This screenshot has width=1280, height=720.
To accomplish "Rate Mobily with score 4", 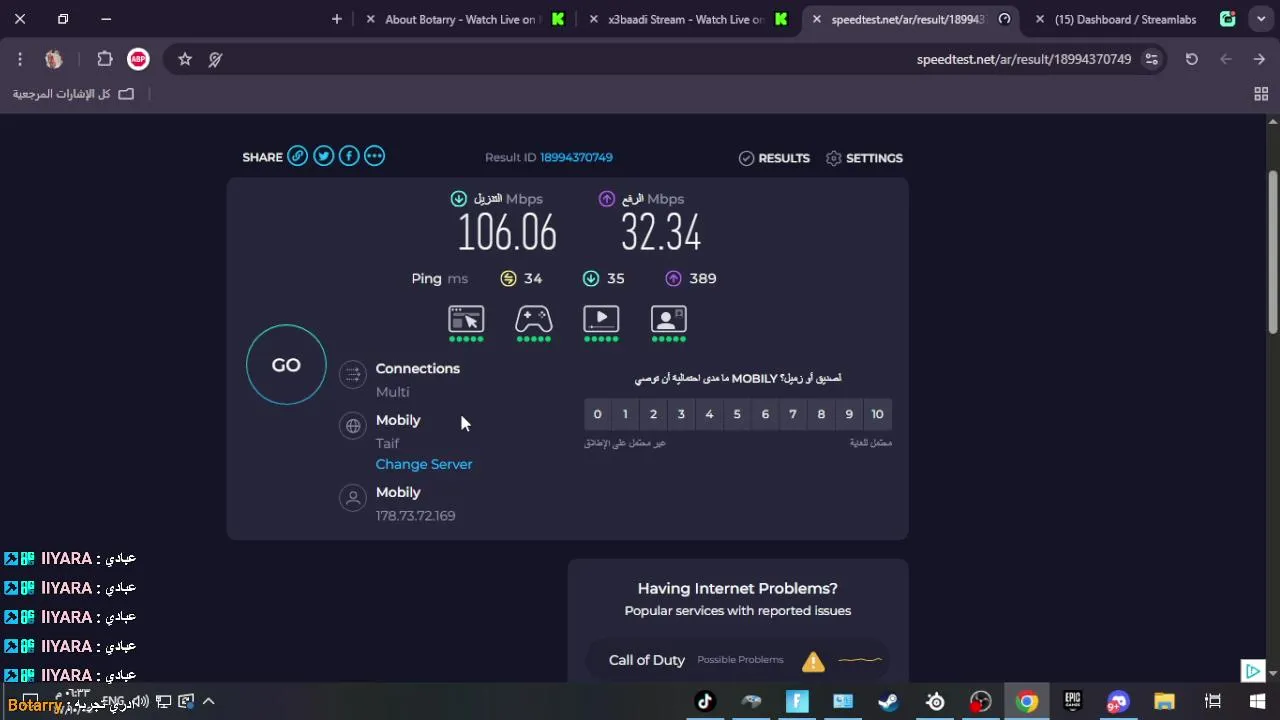I will point(709,414).
